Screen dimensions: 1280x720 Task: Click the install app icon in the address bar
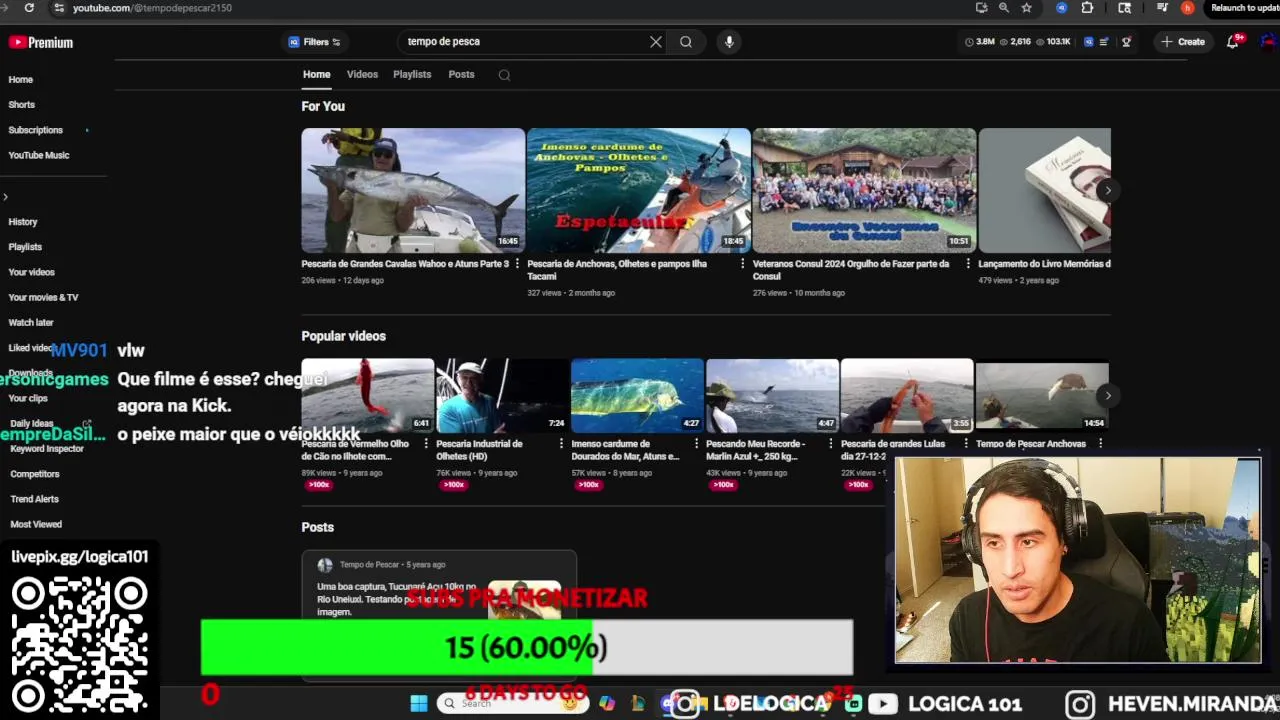[x=982, y=8]
